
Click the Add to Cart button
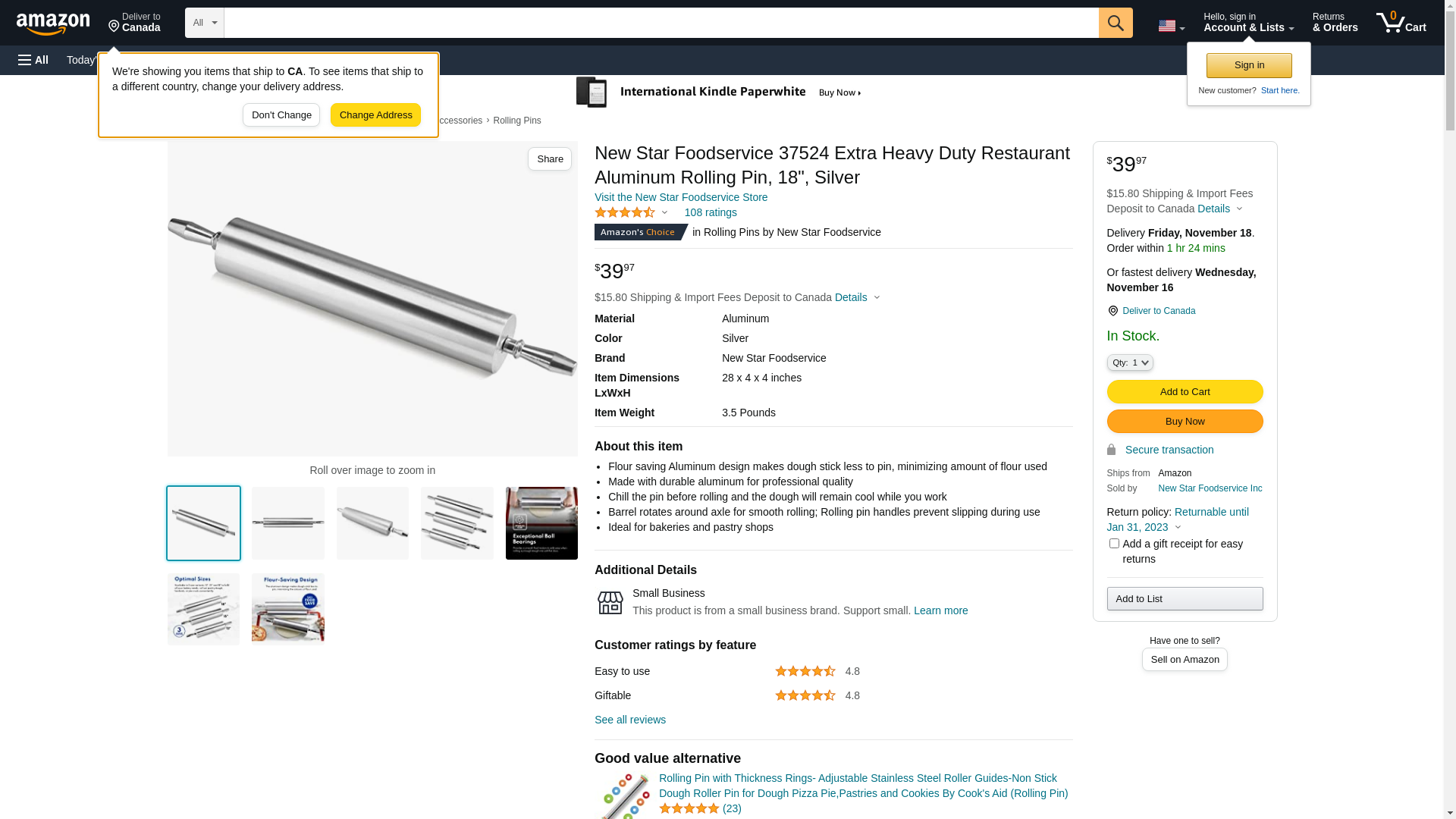1185,392
